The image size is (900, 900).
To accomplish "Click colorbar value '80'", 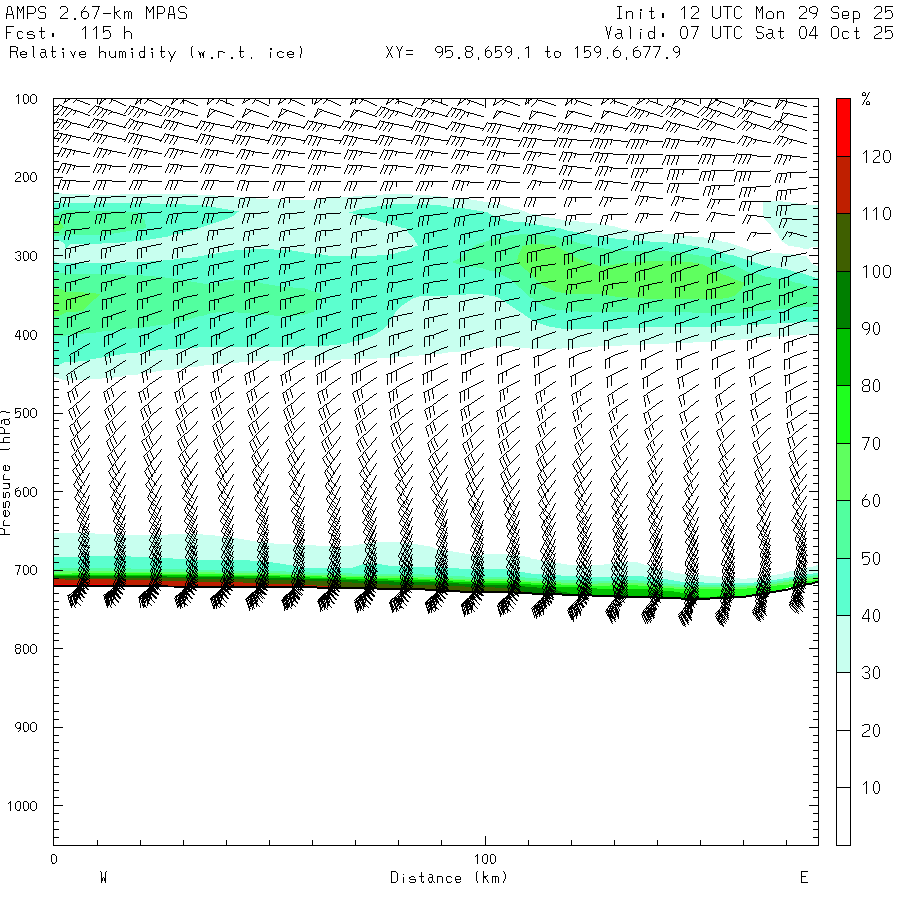I will pyautogui.click(x=871, y=386).
